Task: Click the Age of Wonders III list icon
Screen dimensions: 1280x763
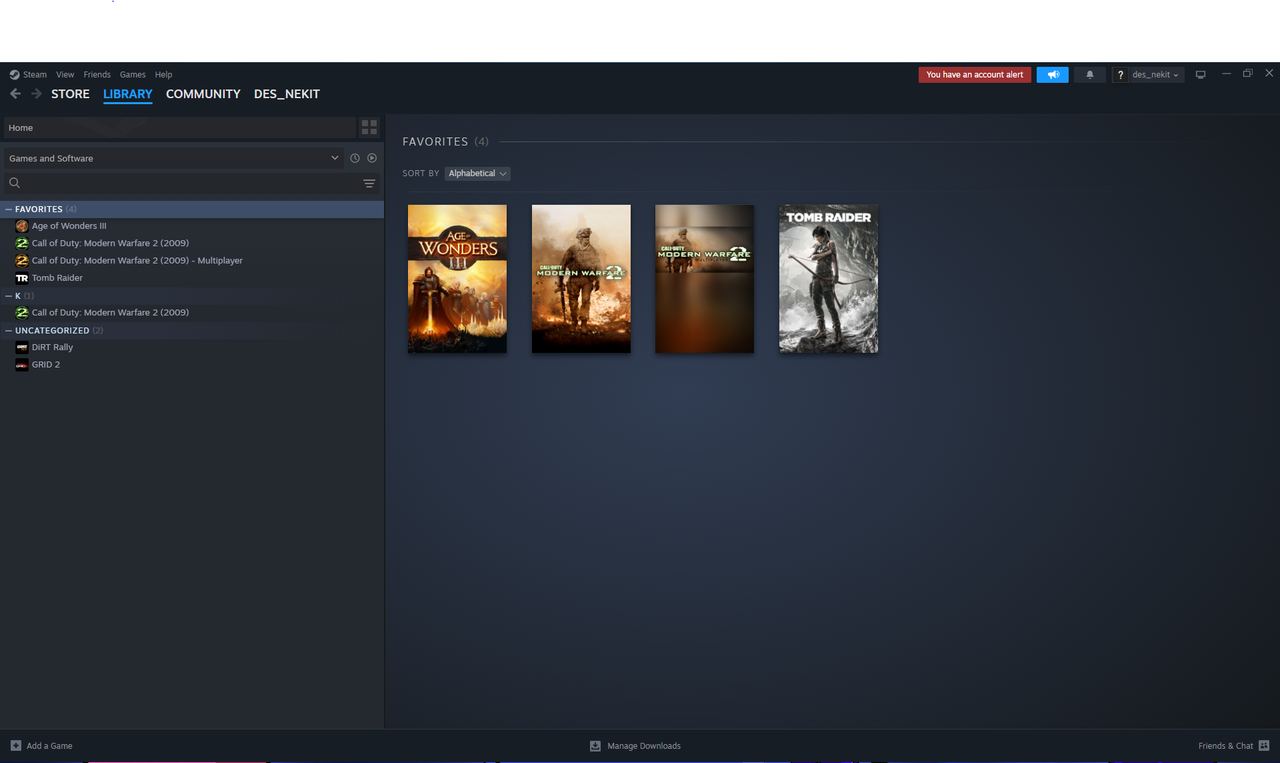Action: (x=22, y=226)
